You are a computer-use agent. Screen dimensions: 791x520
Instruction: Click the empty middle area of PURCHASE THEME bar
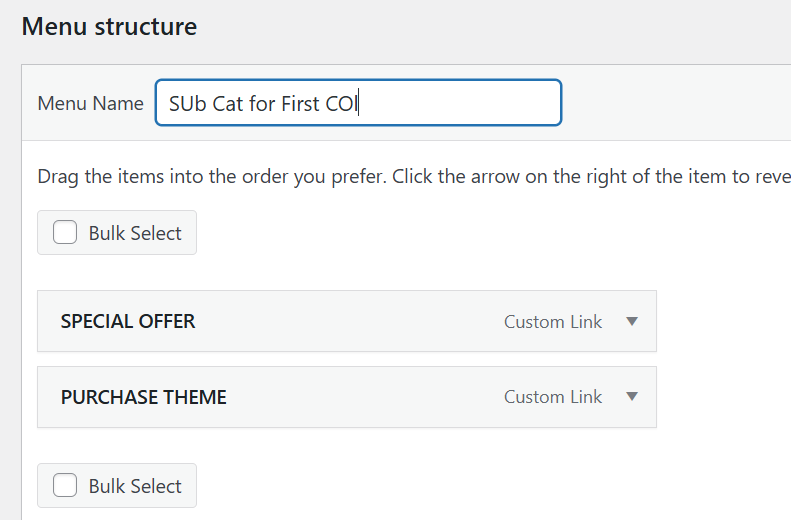(x=363, y=397)
